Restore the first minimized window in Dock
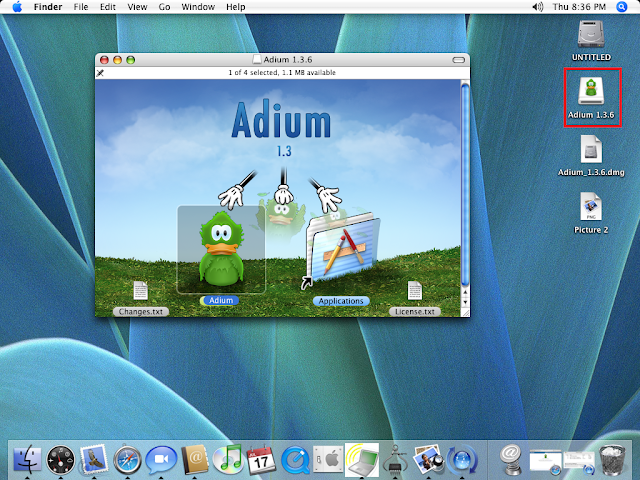 pyautogui.click(x=546, y=461)
